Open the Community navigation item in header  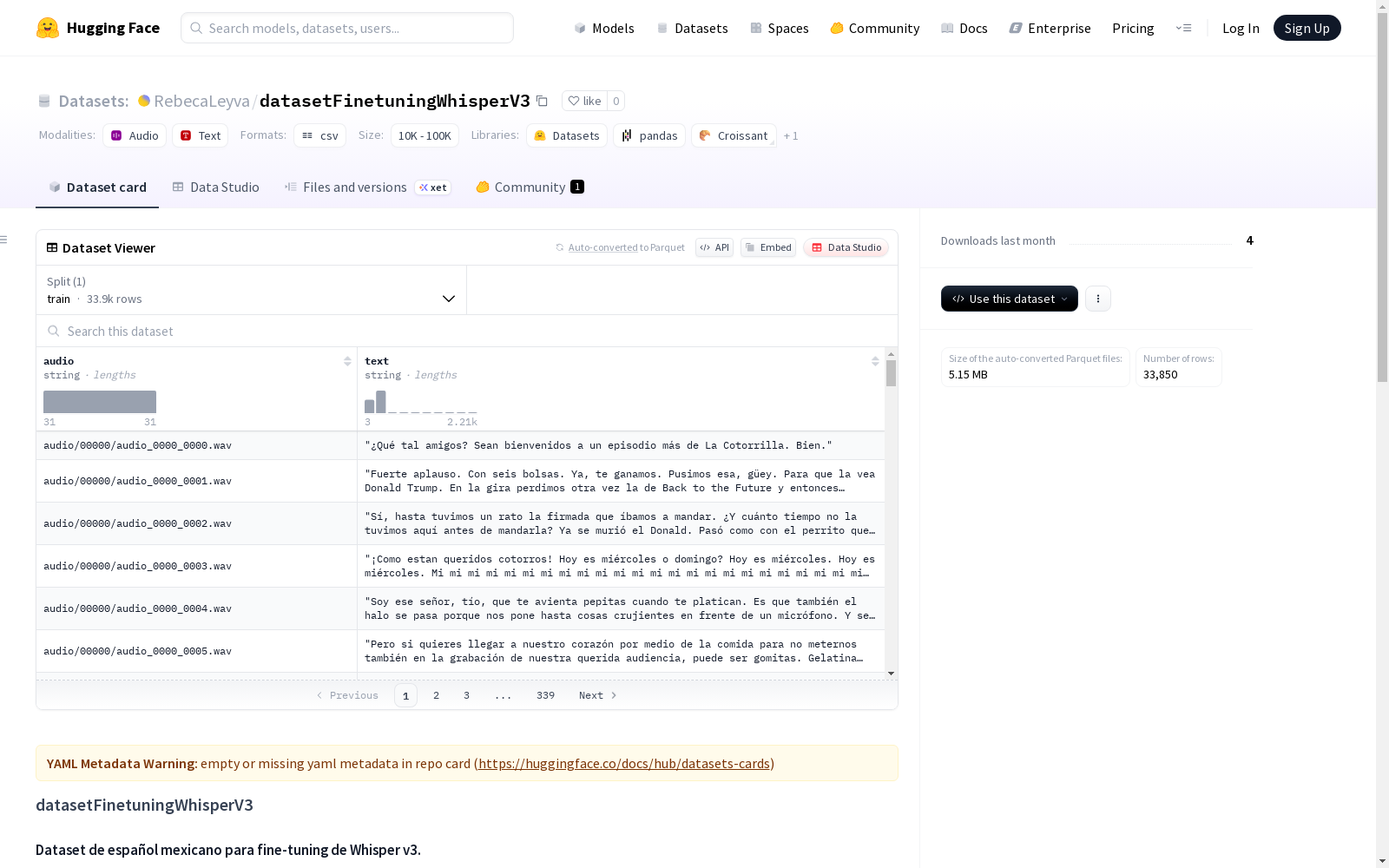875,28
